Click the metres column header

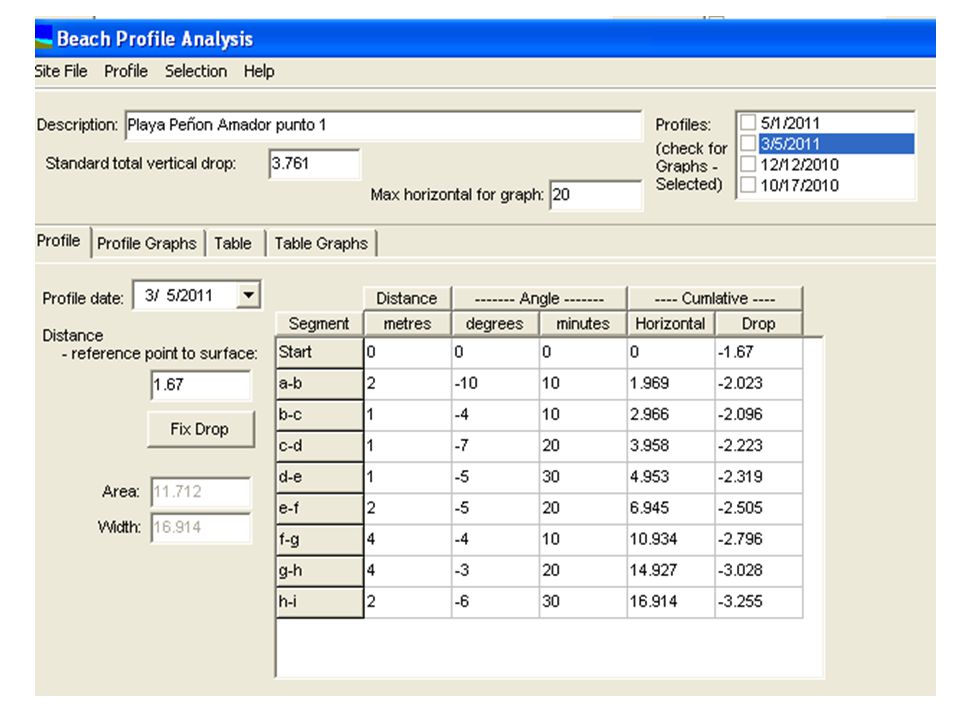pos(407,323)
